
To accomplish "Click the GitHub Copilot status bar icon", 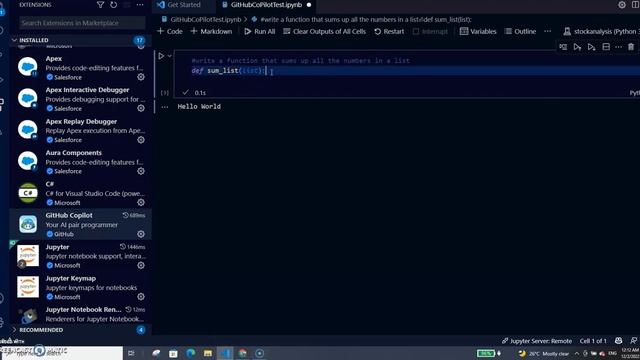I will pos(619,341).
